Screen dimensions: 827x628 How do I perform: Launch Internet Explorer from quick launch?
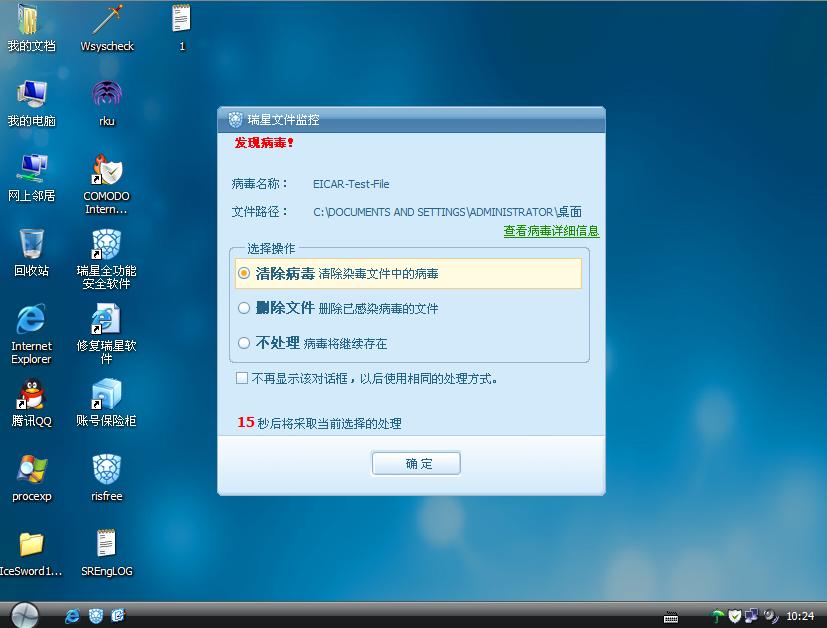click(72, 615)
